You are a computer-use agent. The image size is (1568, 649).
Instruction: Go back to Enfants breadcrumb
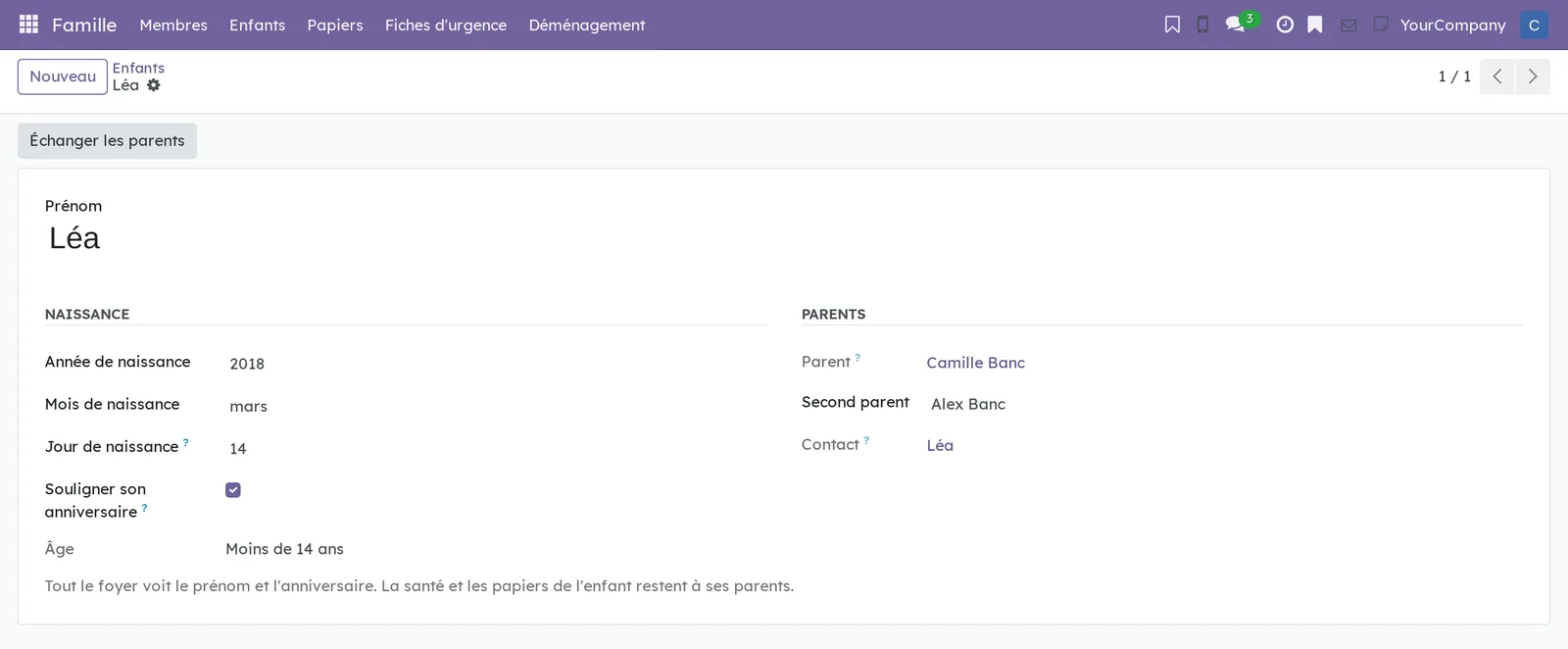point(138,68)
